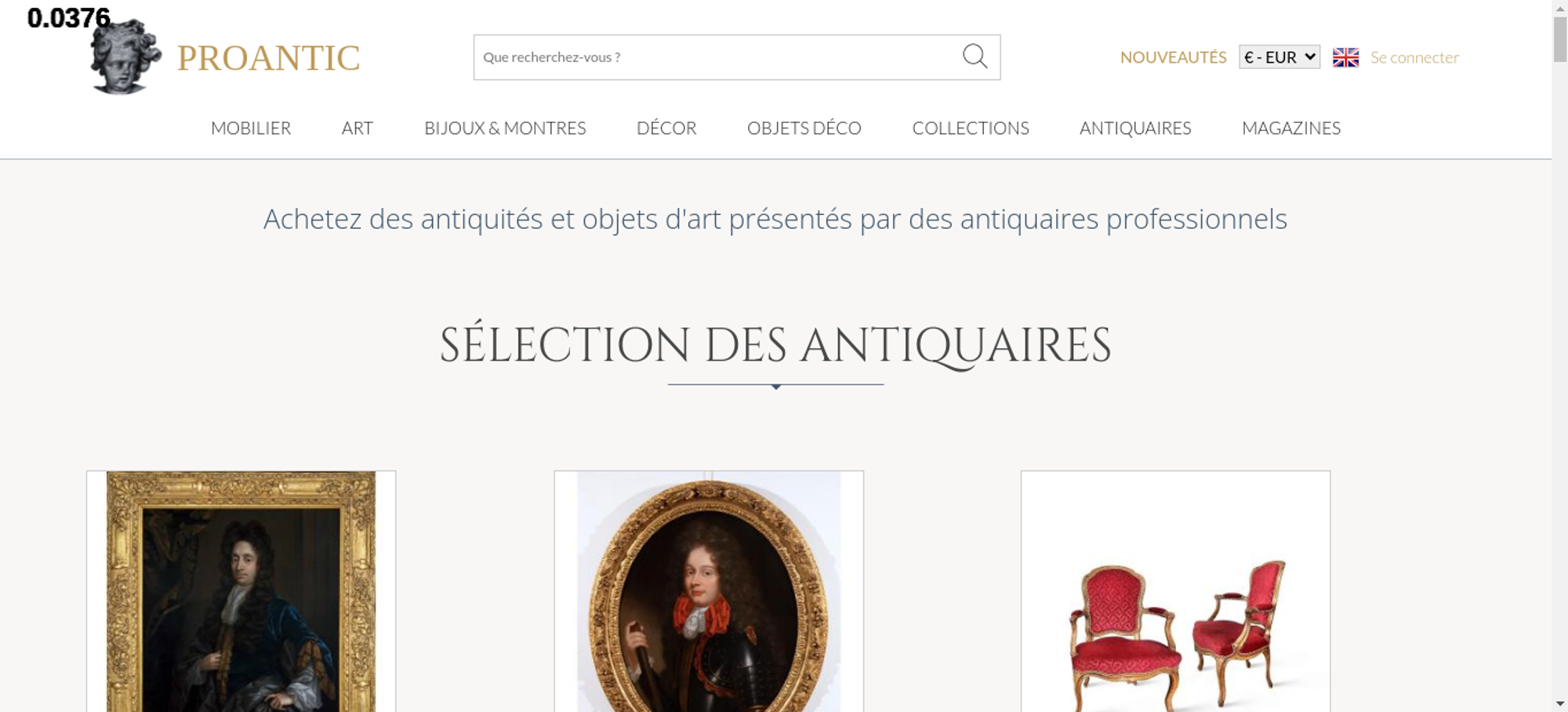Click the Se connecter link

tap(1414, 57)
